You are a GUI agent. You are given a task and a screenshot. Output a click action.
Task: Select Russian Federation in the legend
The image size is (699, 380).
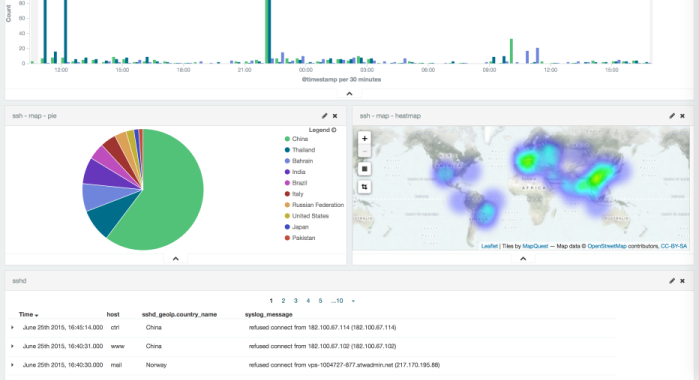coord(318,205)
